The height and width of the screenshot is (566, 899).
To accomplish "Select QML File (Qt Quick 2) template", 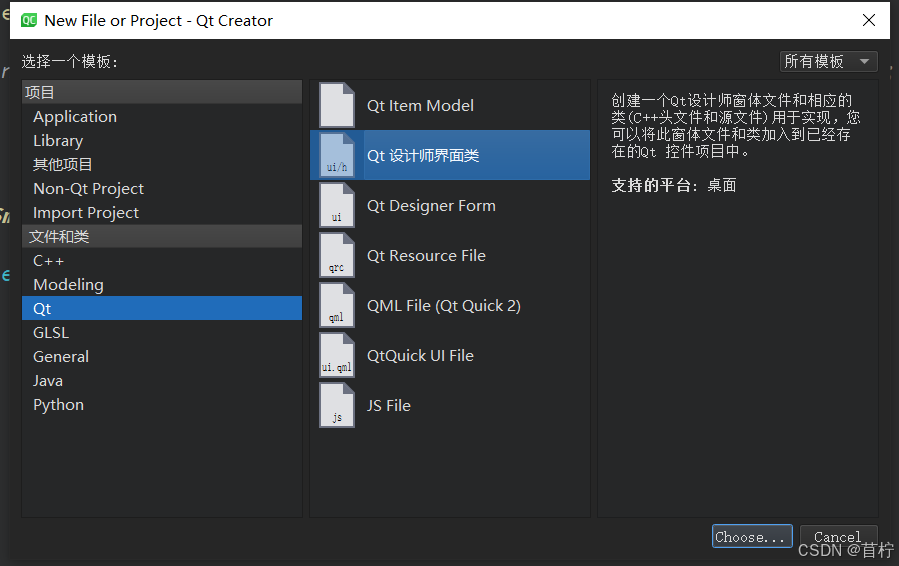I will tap(450, 306).
